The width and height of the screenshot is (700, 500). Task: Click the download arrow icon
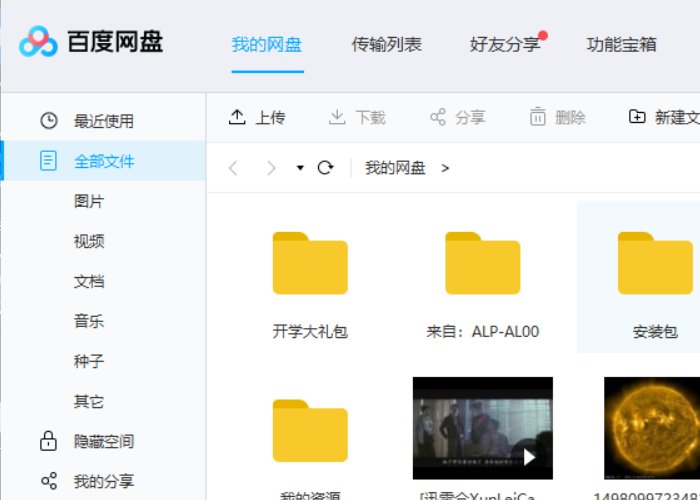pyautogui.click(x=337, y=117)
